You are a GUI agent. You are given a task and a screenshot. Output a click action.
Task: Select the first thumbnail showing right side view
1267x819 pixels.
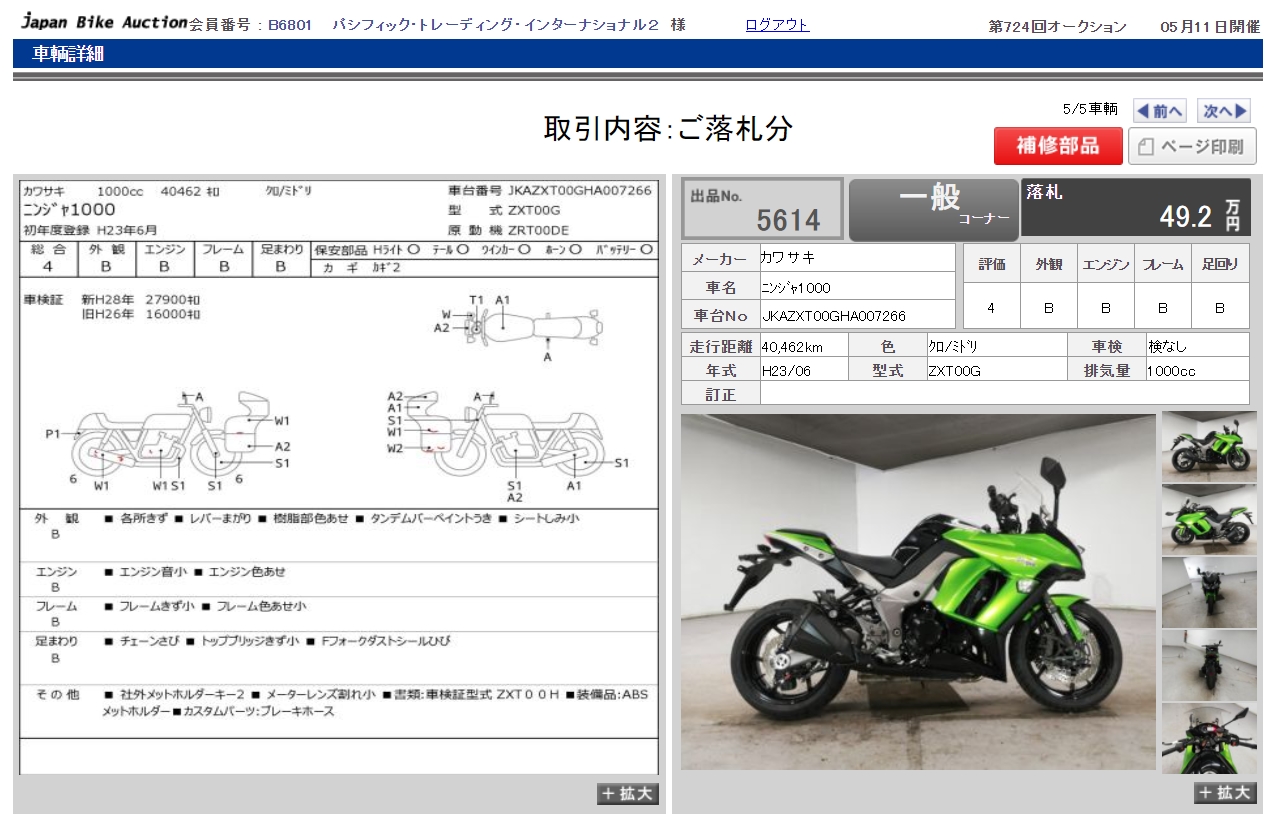click(x=1209, y=447)
